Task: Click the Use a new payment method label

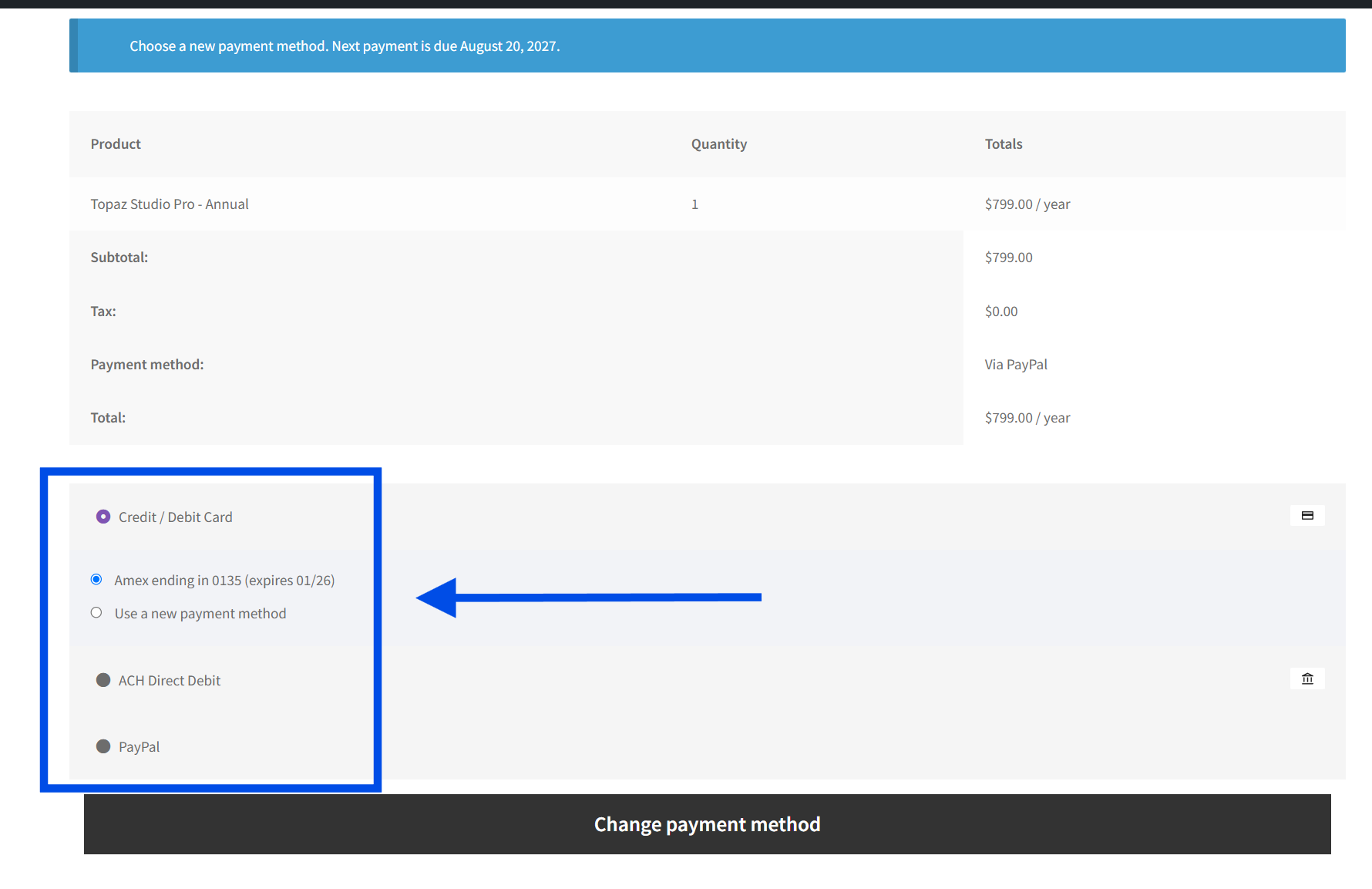Action: click(200, 614)
